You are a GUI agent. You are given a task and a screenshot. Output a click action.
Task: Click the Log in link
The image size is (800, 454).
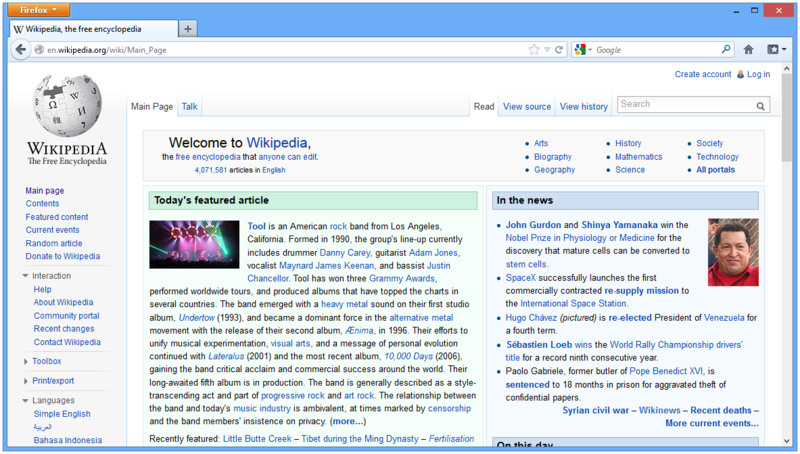(x=758, y=74)
